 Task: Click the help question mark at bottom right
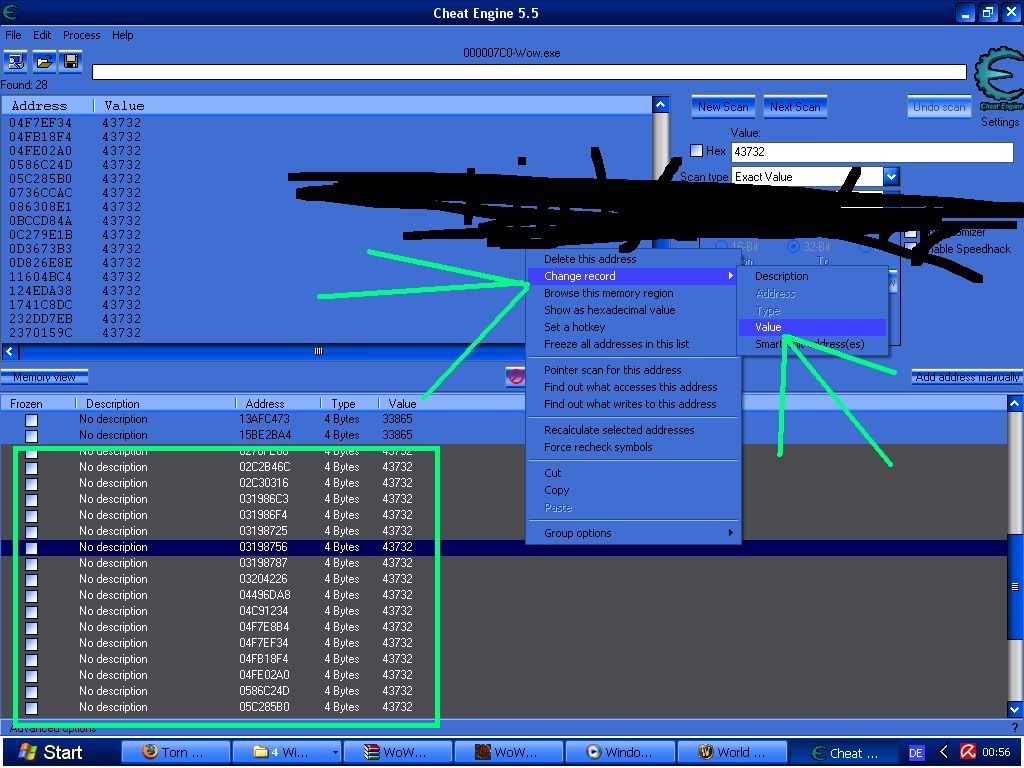click(x=1014, y=727)
